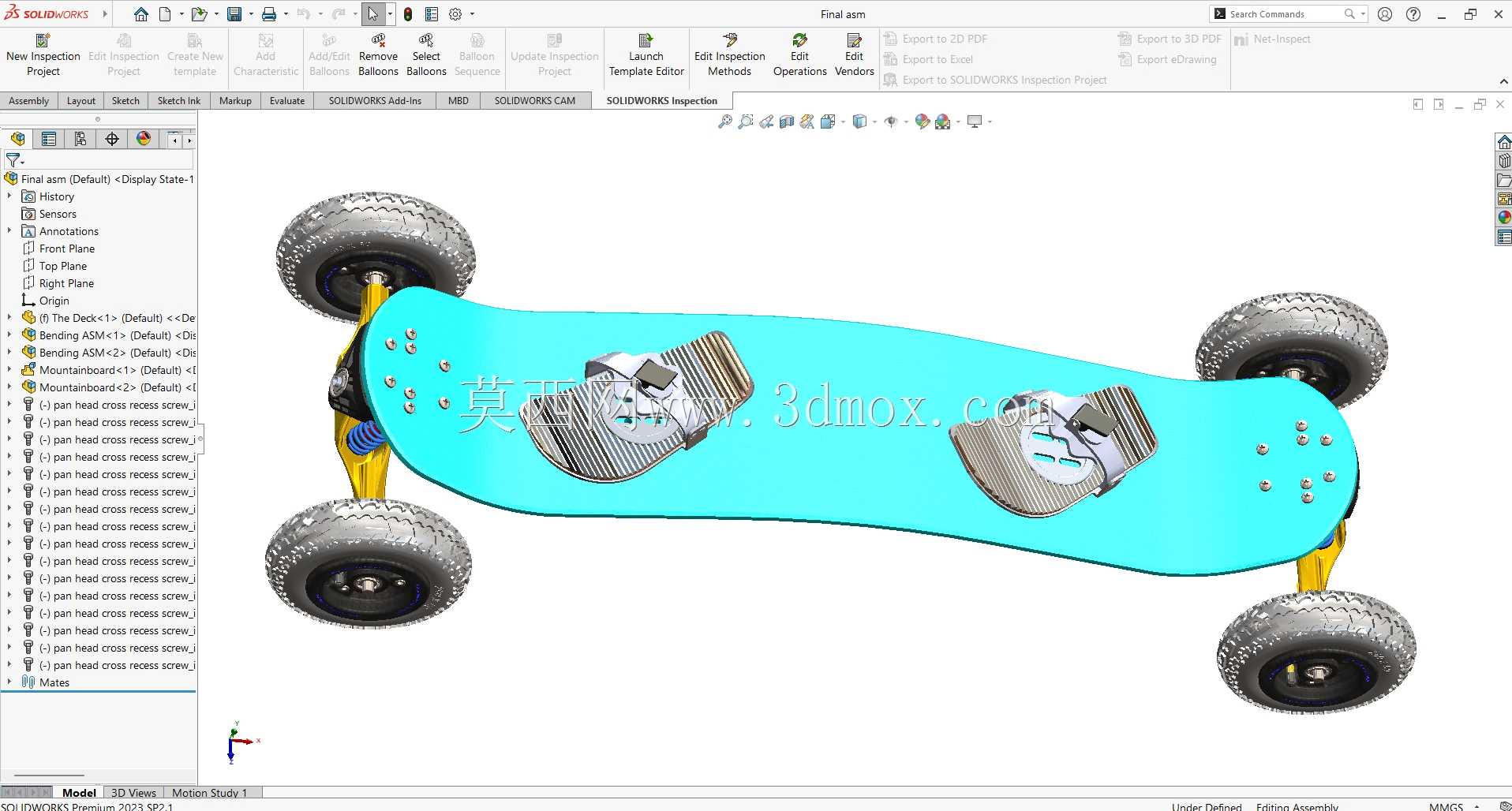This screenshot has width=1512, height=811.
Task: Open the SOLIDWORKS menu flyout arrow
Action: (x=105, y=14)
